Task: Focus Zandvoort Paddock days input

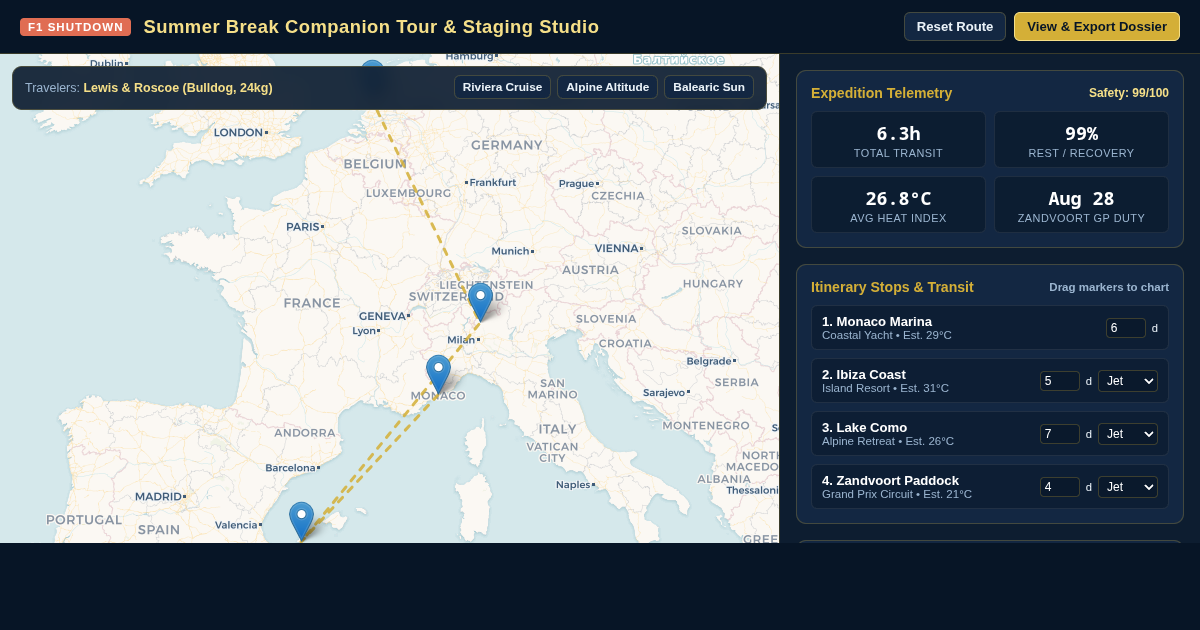Action: coord(1059,487)
